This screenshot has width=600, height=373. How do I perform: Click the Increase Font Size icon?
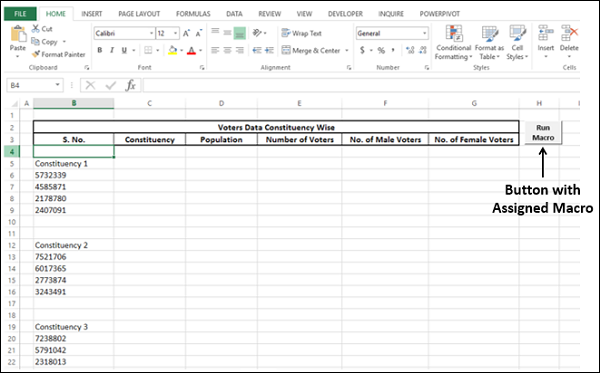pos(186,33)
